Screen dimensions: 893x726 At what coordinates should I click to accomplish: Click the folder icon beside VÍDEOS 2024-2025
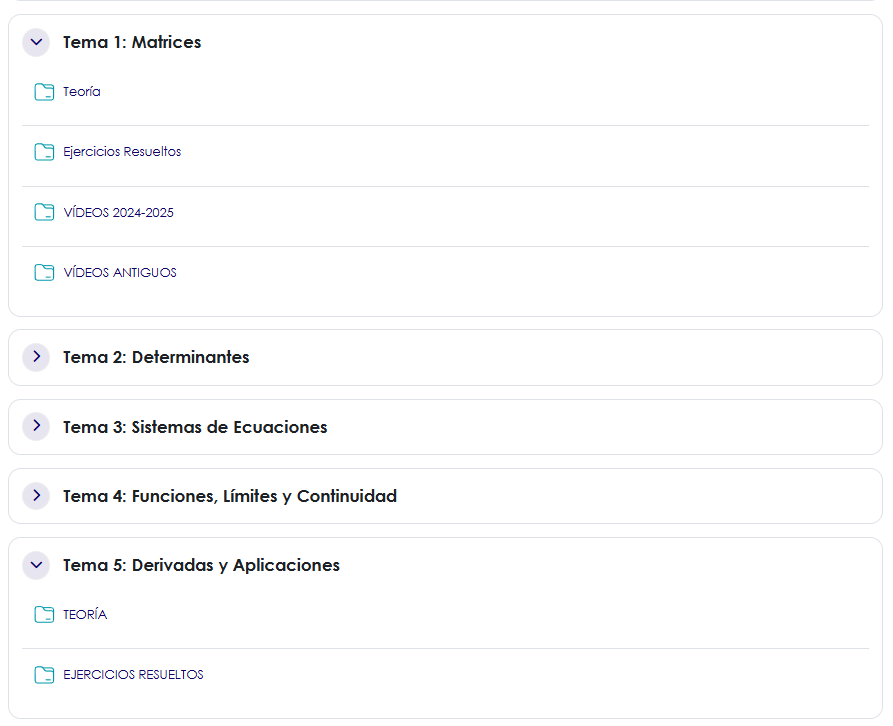click(x=44, y=212)
